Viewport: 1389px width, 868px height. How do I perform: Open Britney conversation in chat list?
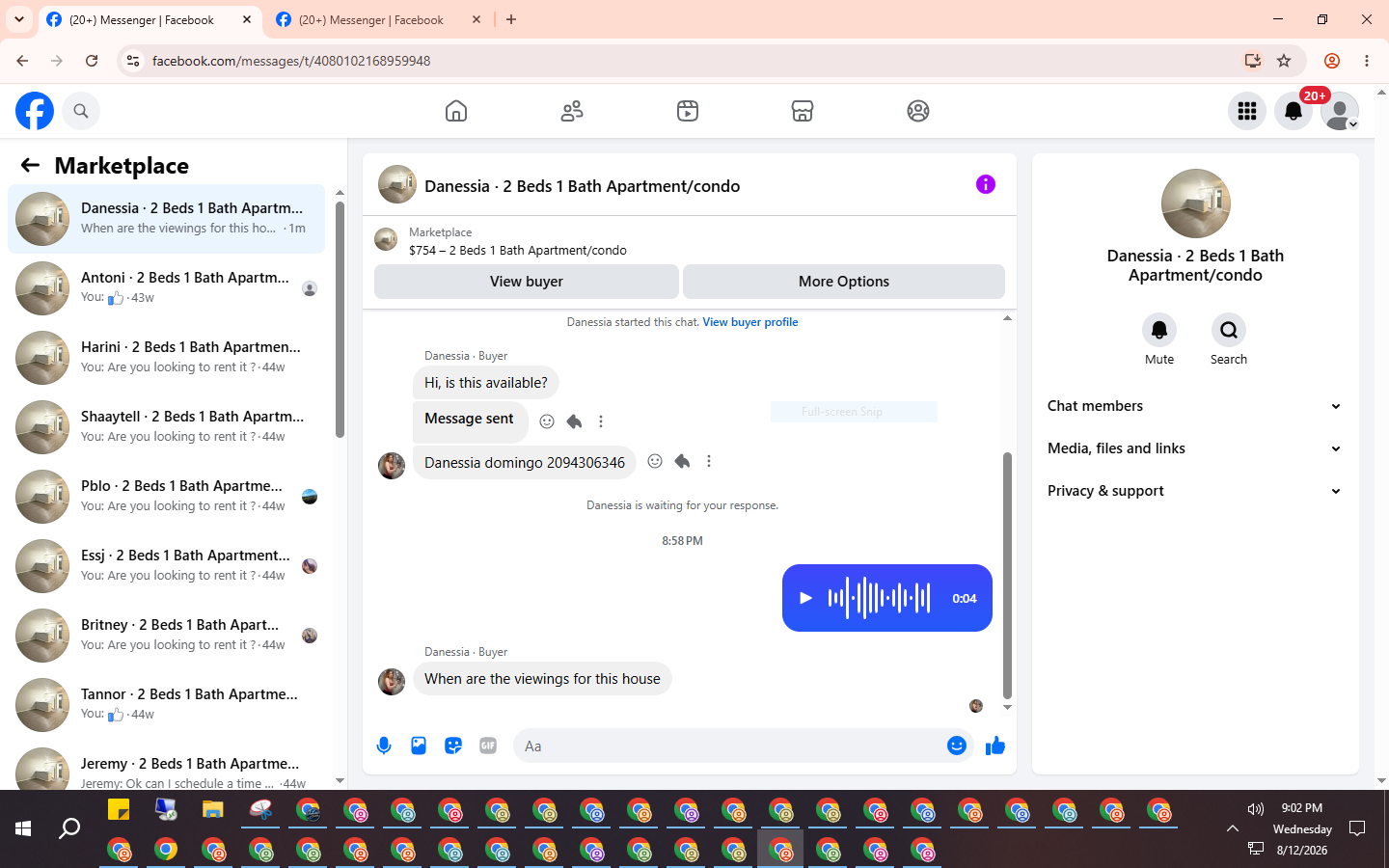point(166,636)
